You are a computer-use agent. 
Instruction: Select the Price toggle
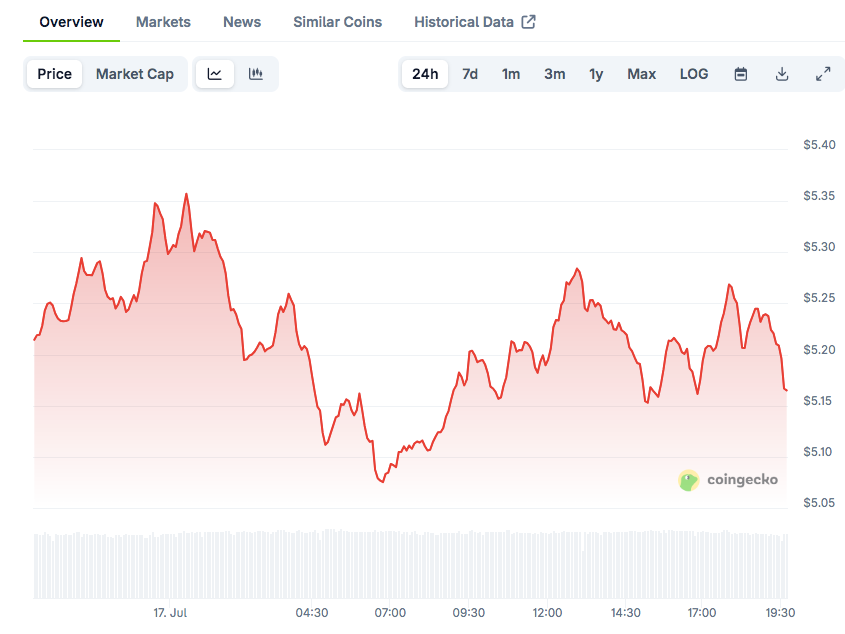(x=54, y=74)
